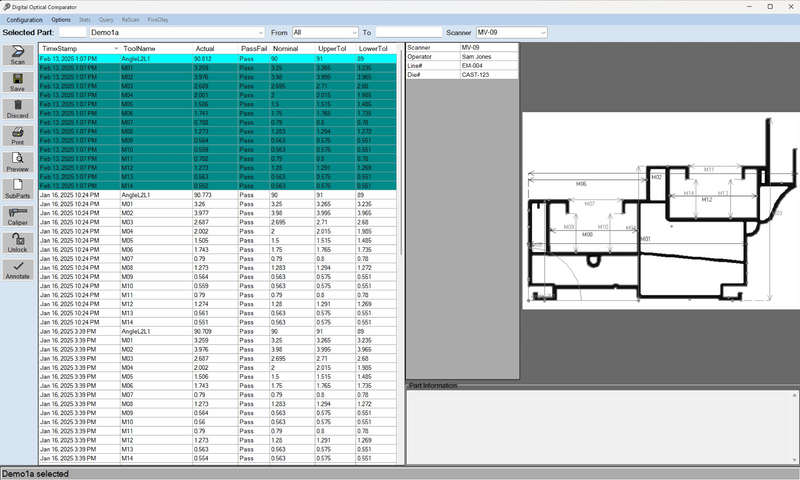Click the Selected Part number input box
This screenshot has height=480, width=800.
73,32
